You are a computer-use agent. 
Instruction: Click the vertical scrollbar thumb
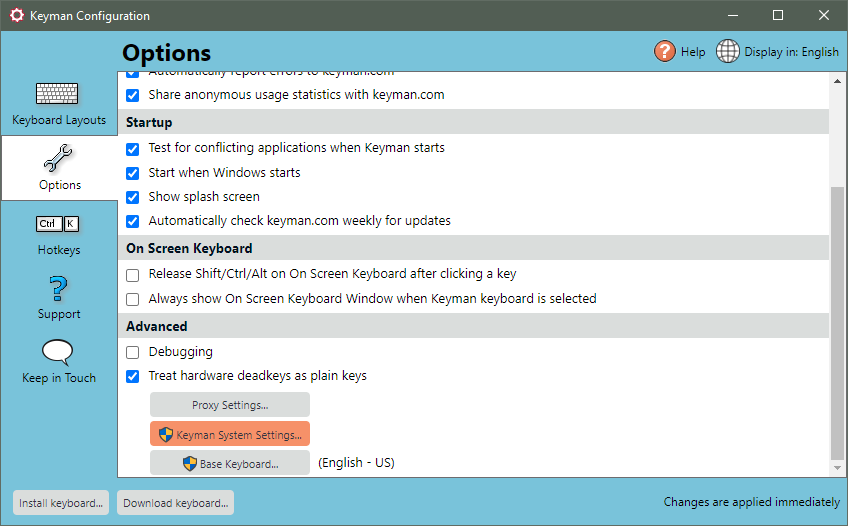click(x=837, y=323)
